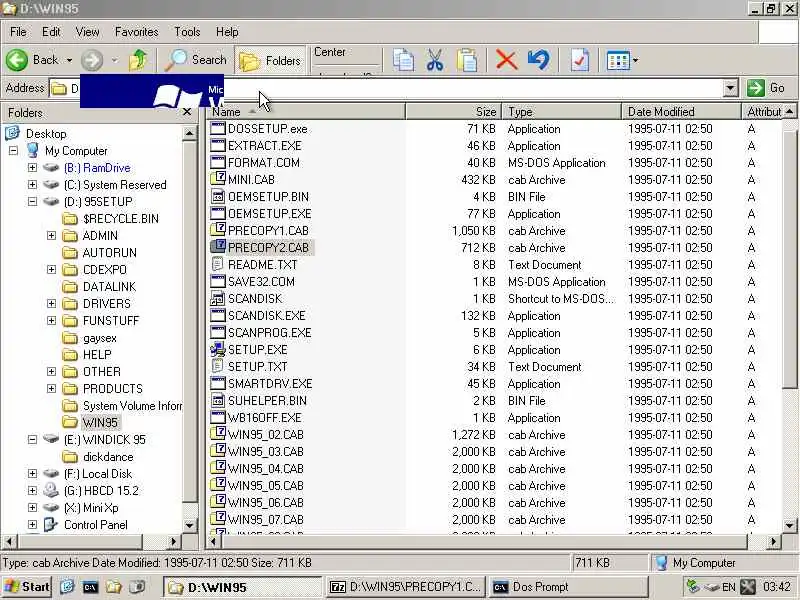Click the Copy toolbar icon
Screen dimensions: 800x600
click(x=403, y=60)
